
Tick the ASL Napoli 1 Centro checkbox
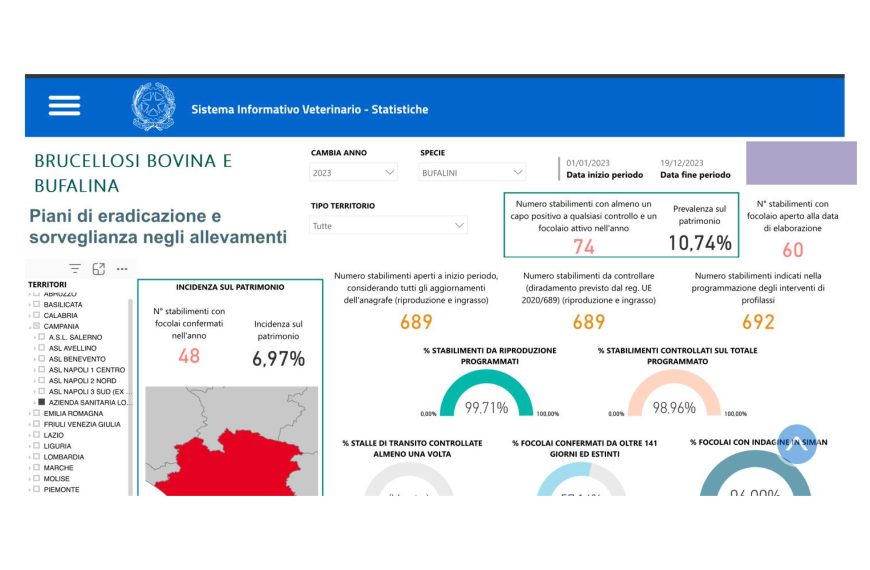[42, 370]
